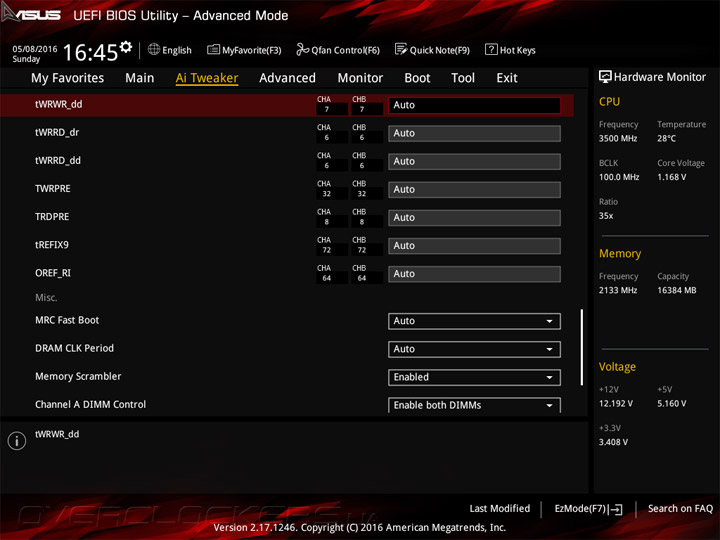Click the +5V 5.160 V reading
This screenshot has width=720, height=540.
[671, 403]
